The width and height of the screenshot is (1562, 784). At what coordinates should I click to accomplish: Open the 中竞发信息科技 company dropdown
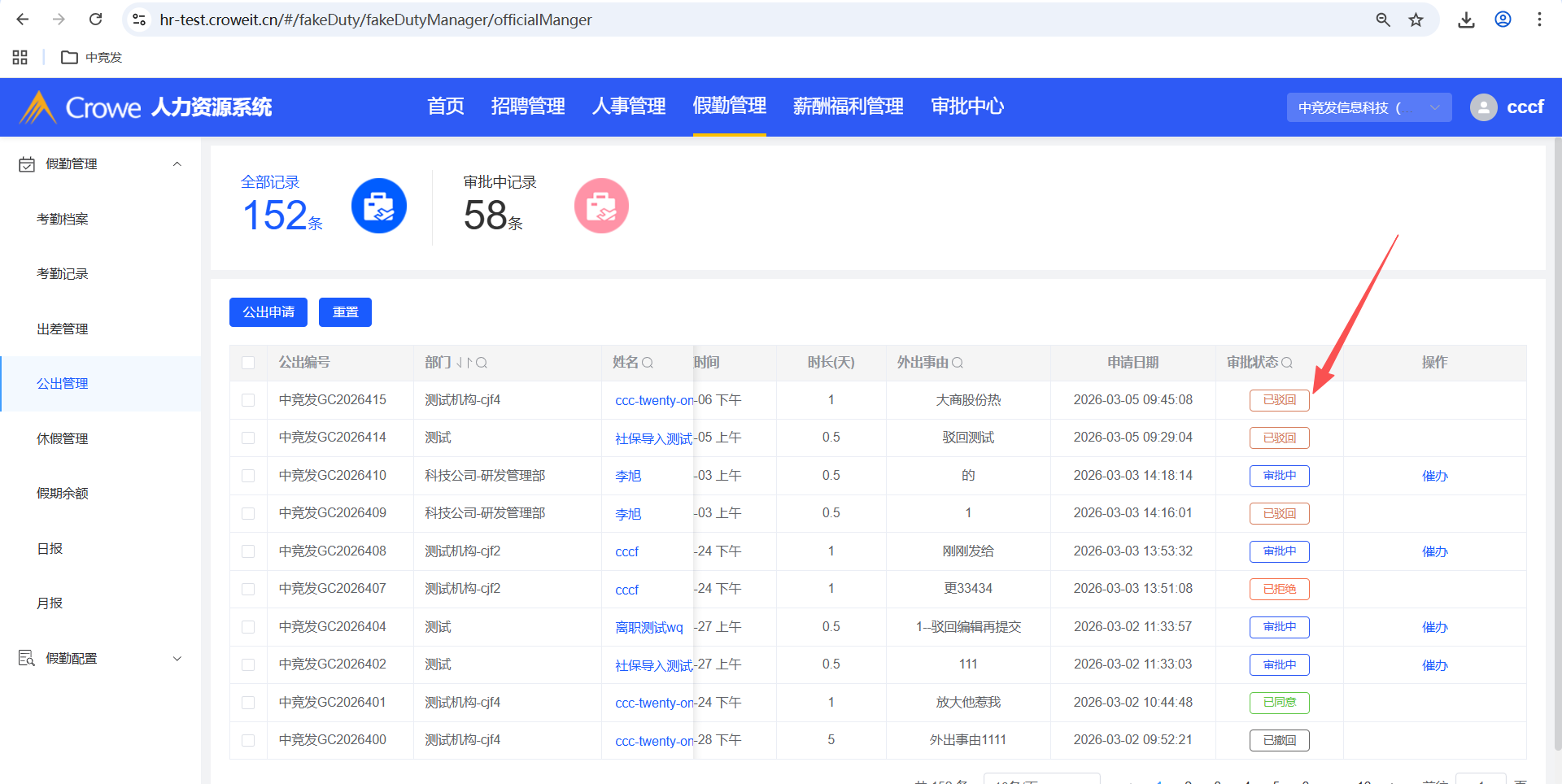tap(1368, 107)
